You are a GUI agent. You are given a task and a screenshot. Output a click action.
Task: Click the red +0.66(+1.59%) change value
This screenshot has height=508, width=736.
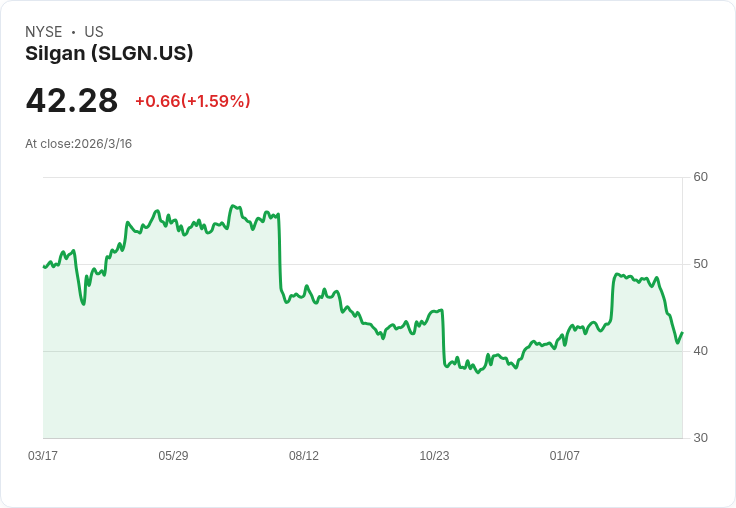(x=192, y=101)
